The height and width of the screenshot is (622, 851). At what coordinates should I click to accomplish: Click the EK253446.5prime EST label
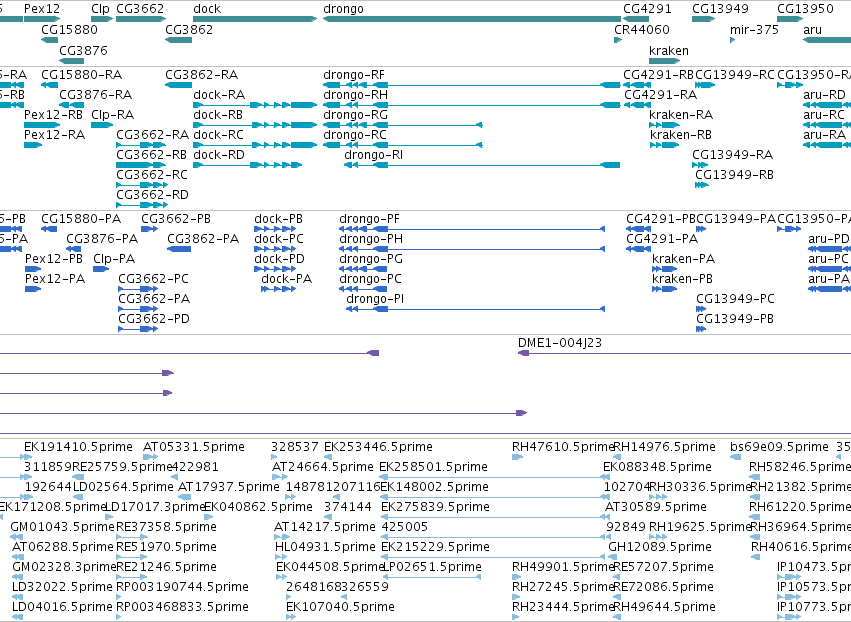[378, 447]
